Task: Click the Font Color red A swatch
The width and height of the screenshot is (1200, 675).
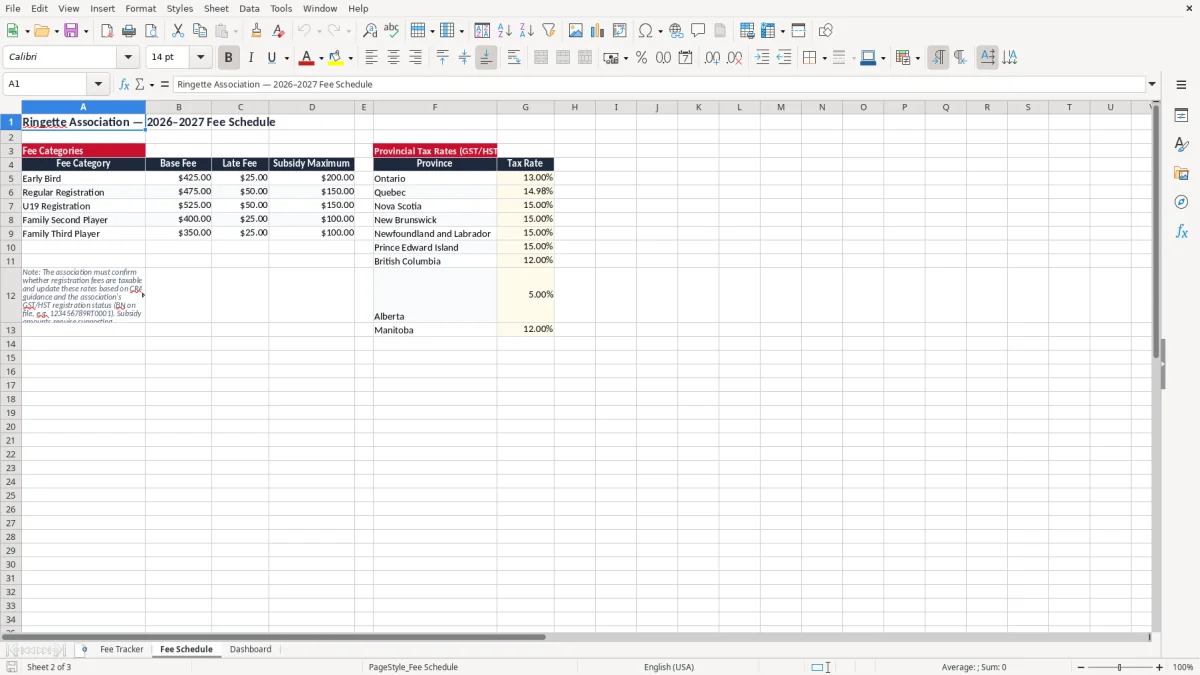Action: [306, 58]
